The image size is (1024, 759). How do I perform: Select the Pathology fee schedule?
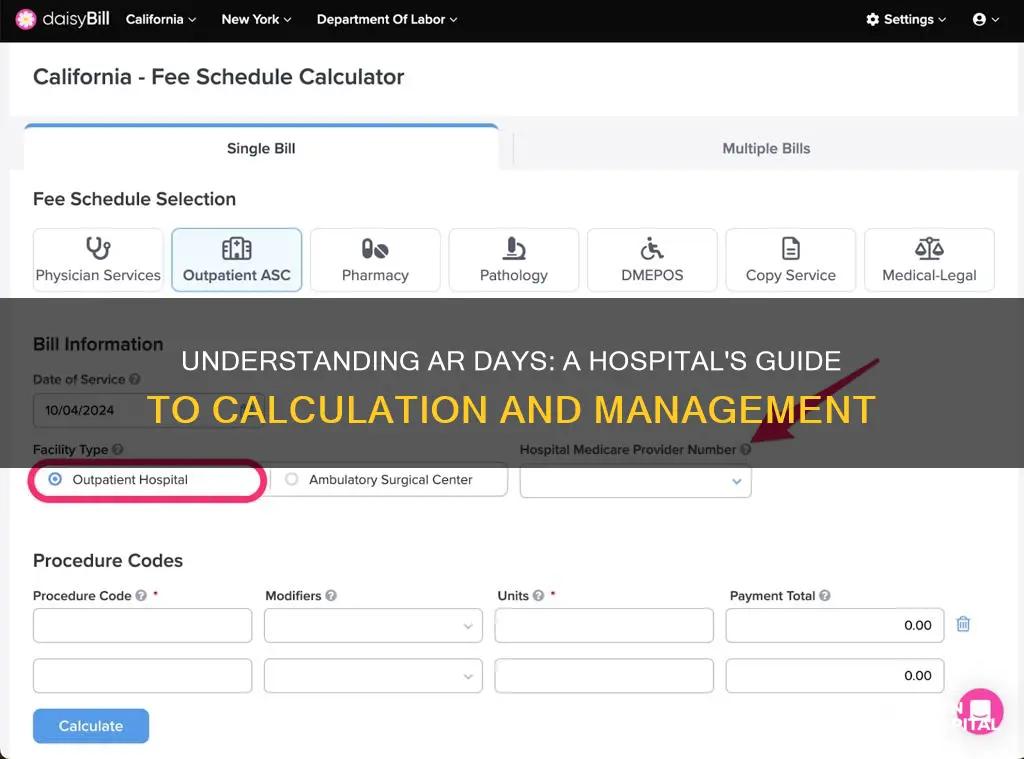point(513,260)
